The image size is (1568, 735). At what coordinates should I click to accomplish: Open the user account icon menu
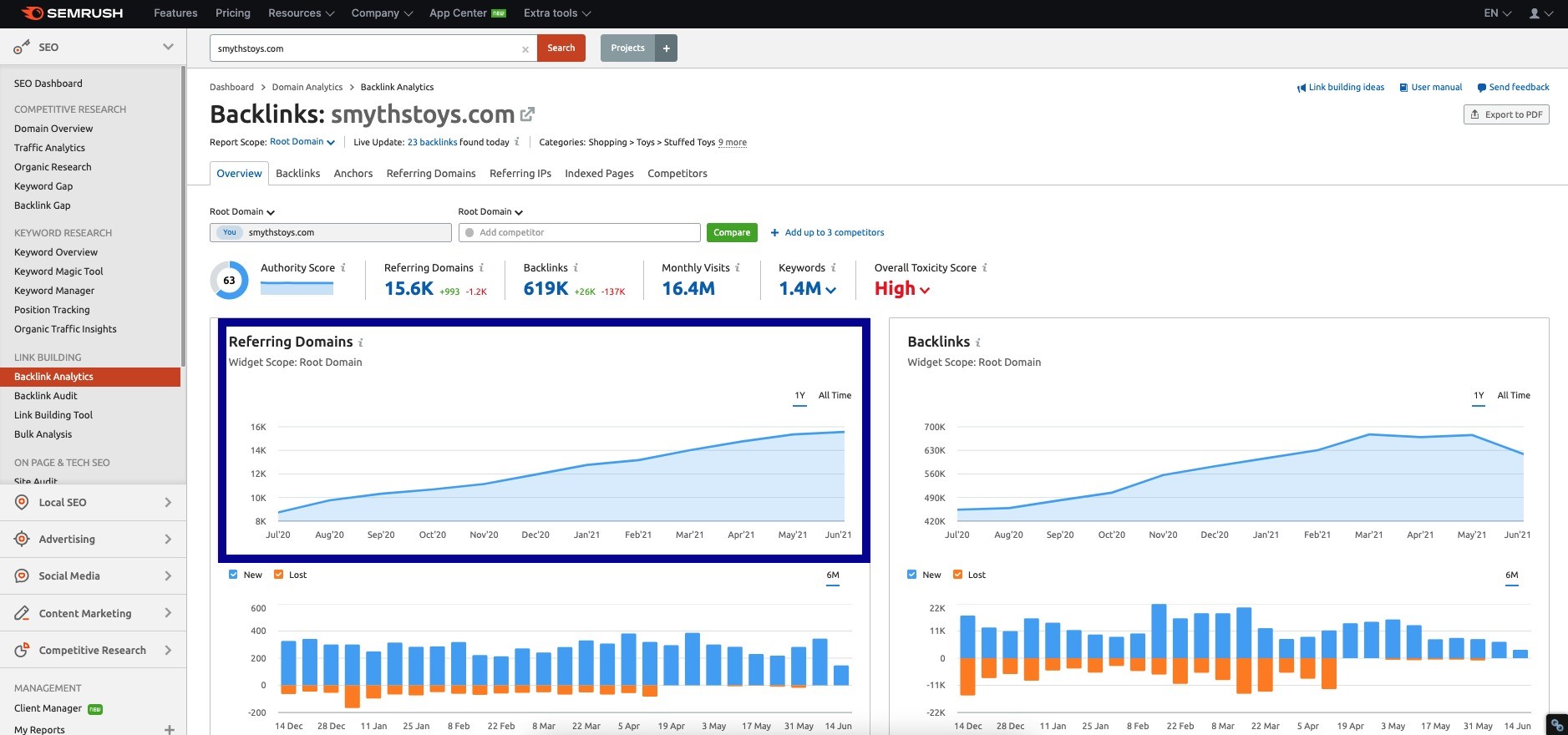pyautogui.click(x=1540, y=13)
